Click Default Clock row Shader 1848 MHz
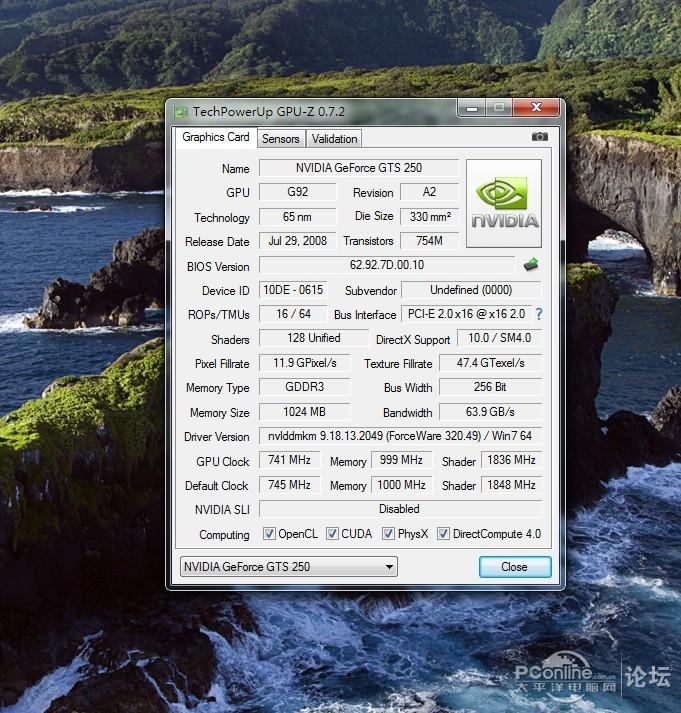Screen dimensions: 681x713 pyautogui.click(x=511, y=485)
